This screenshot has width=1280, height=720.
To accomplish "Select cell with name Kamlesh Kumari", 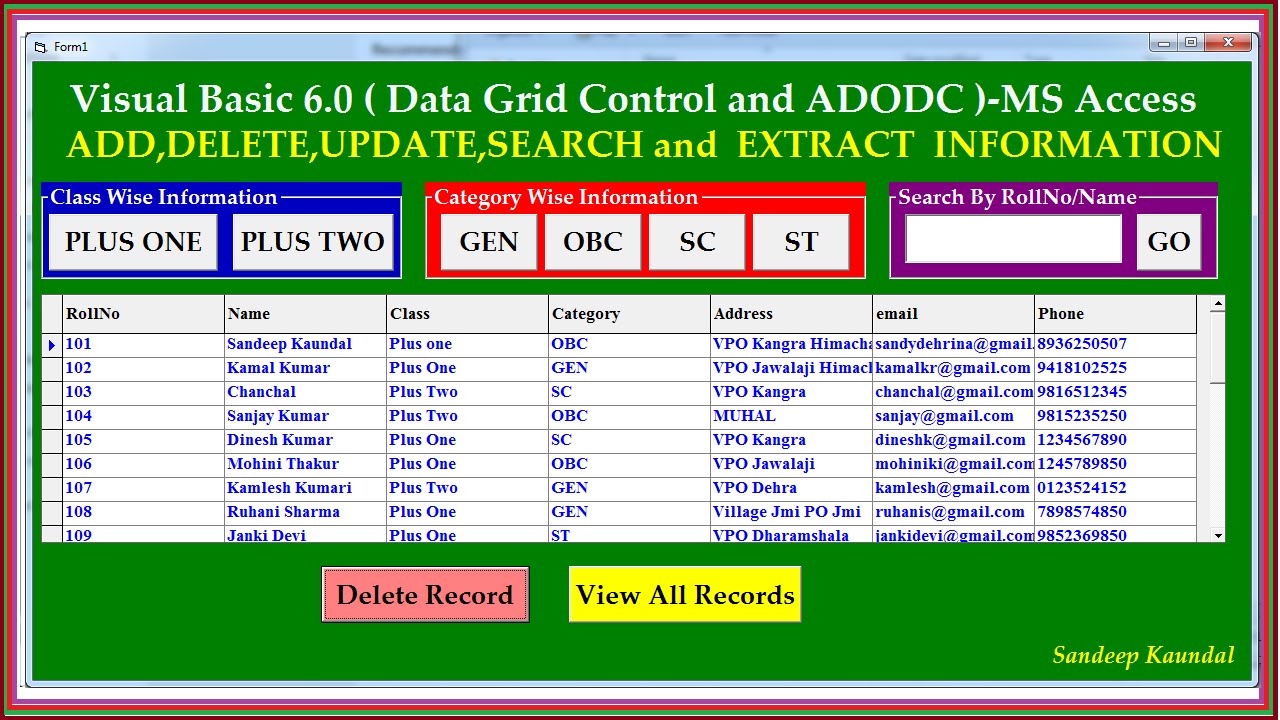I will point(305,488).
